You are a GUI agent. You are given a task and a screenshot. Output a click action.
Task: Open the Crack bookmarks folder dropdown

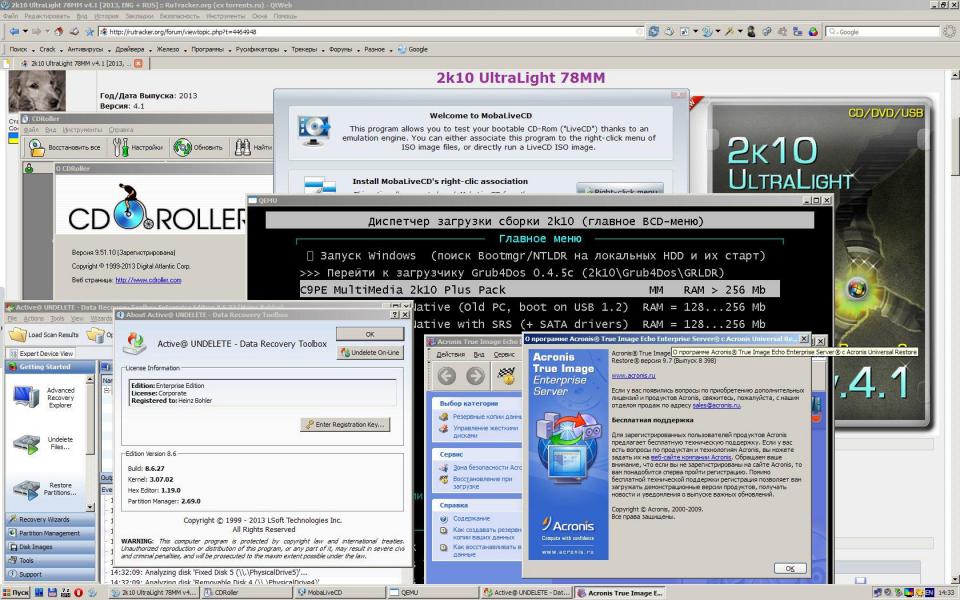pyautogui.click(x=50, y=49)
